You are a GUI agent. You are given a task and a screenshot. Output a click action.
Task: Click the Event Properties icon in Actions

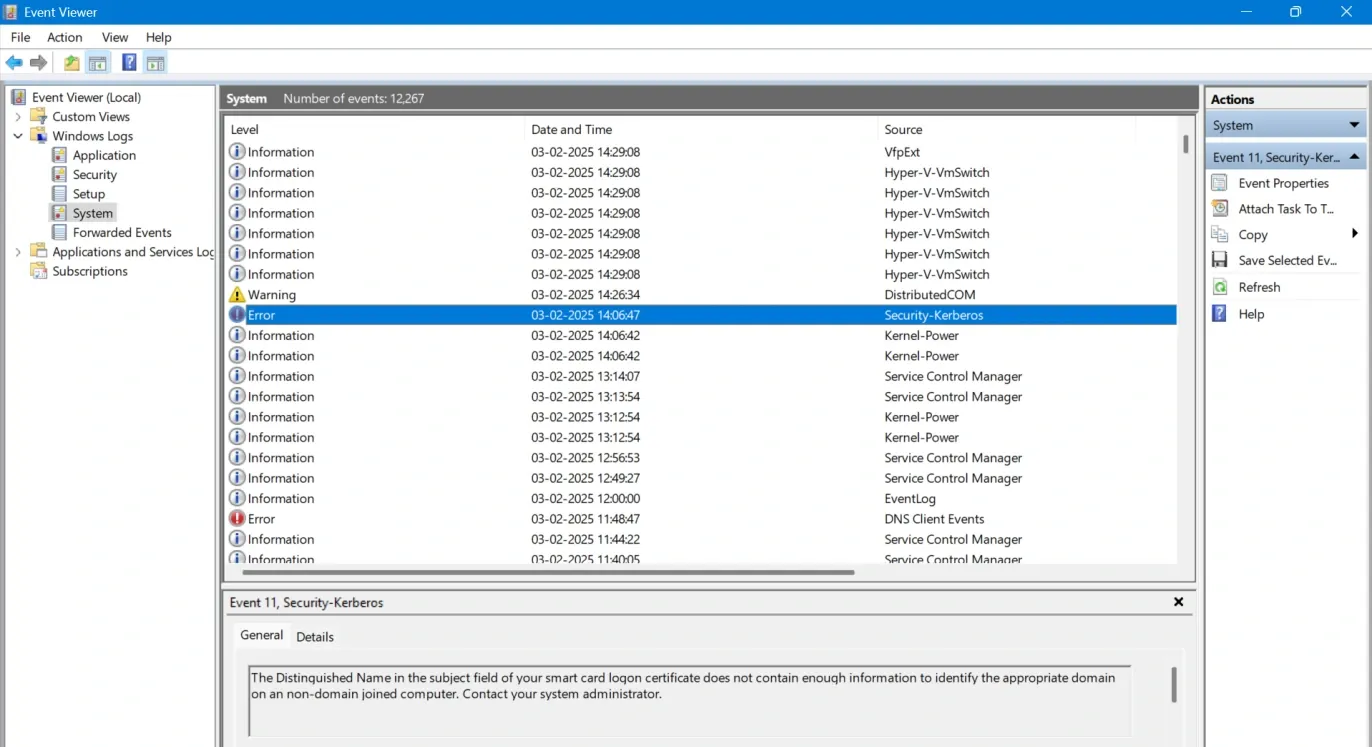(1220, 183)
